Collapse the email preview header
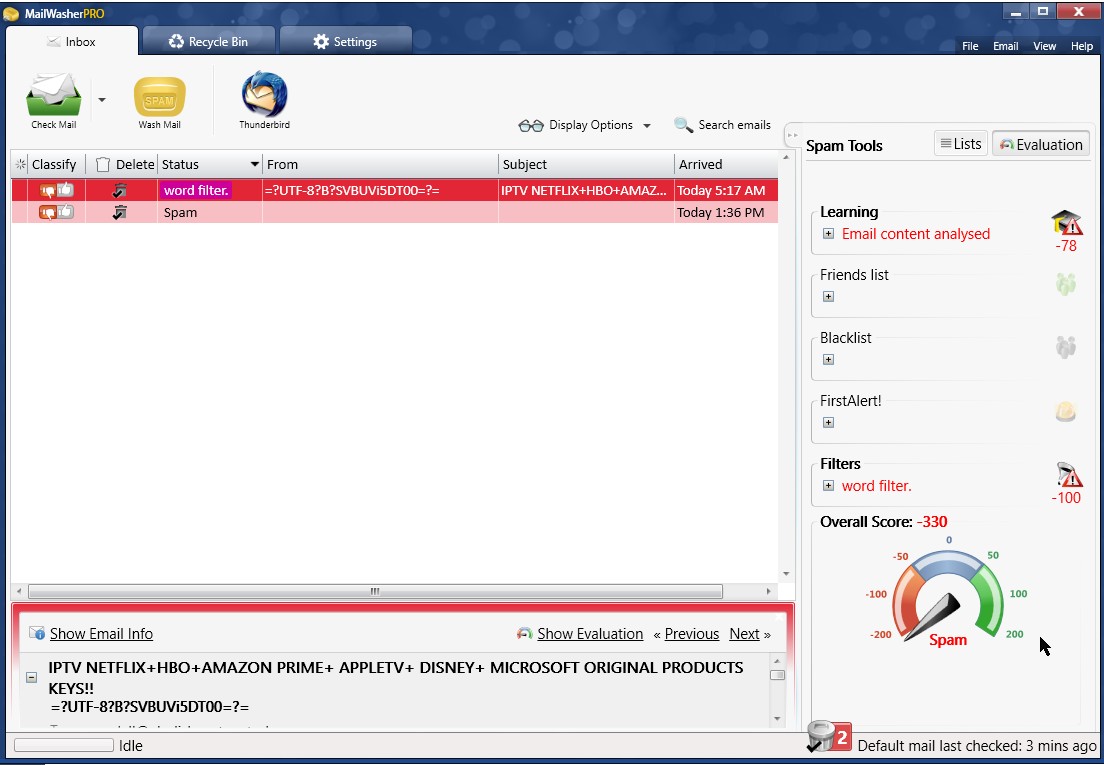 point(32,677)
